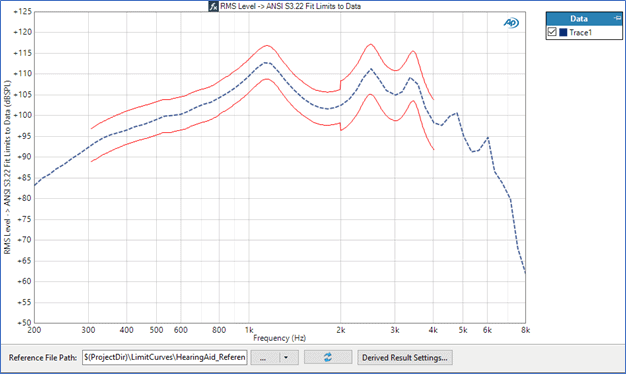Open Derived Result Settings
This screenshot has width=626, height=374.
[x=405, y=357]
